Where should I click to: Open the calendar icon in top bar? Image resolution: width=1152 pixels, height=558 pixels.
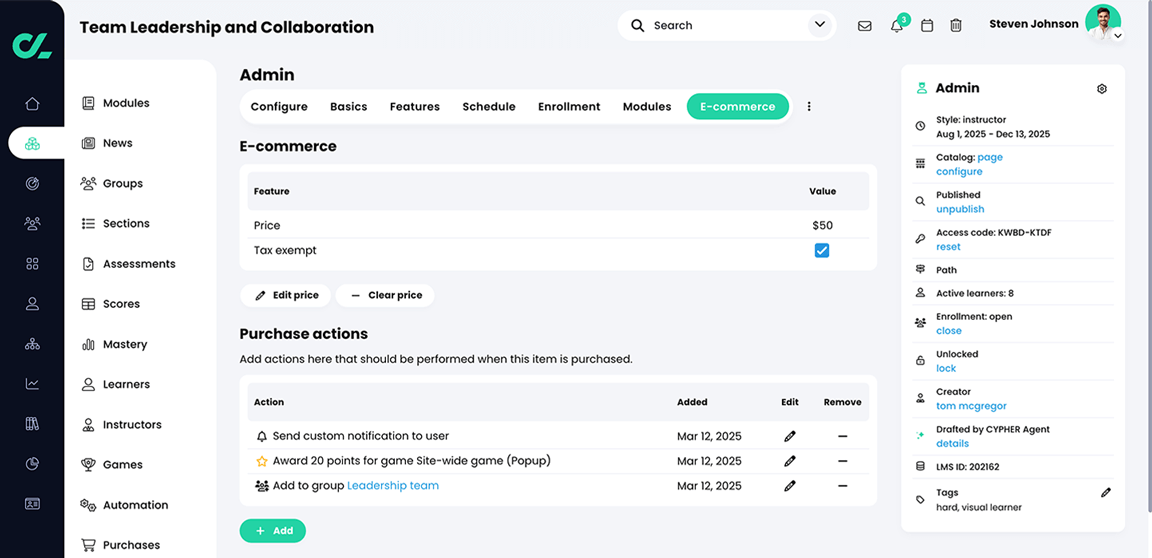[927, 26]
